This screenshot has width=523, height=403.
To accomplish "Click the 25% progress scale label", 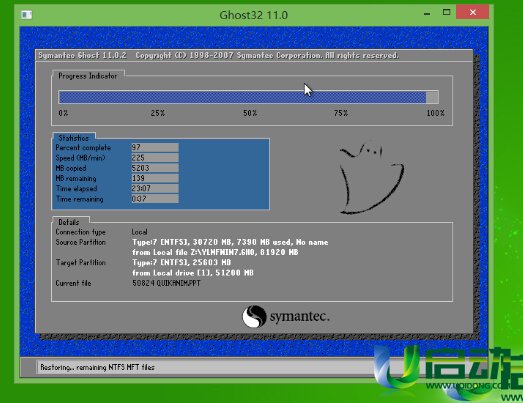I will pyautogui.click(x=157, y=113).
